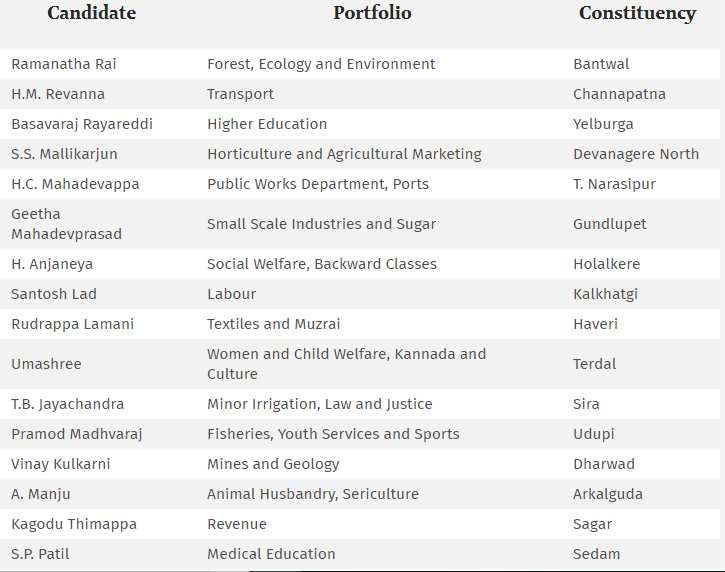Select the Sedam constituency cell
This screenshot has width=725, height=572.
[596, 554]
